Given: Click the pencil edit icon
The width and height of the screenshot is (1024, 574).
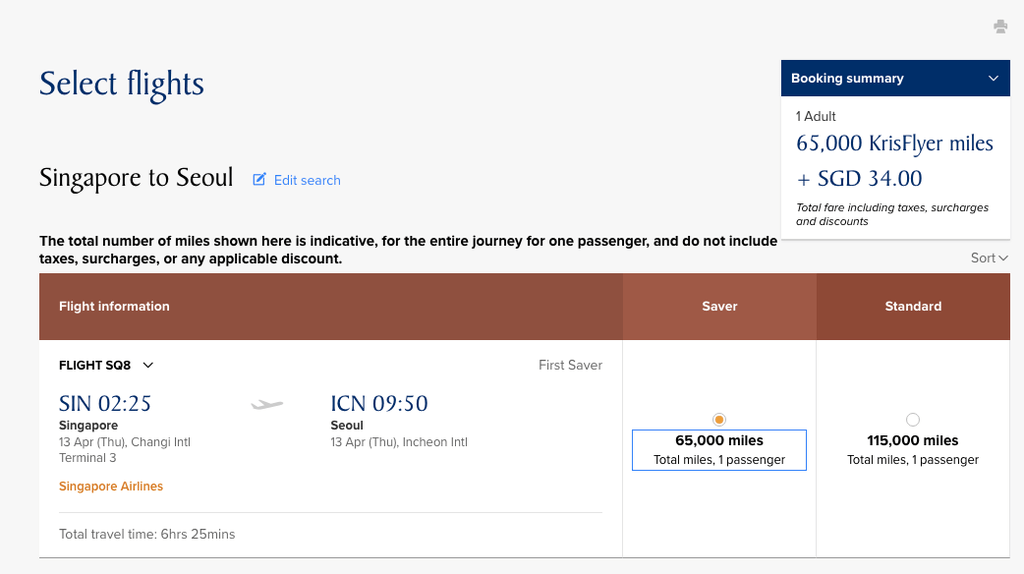Looking at the screenshot, I should pos(259,180).
